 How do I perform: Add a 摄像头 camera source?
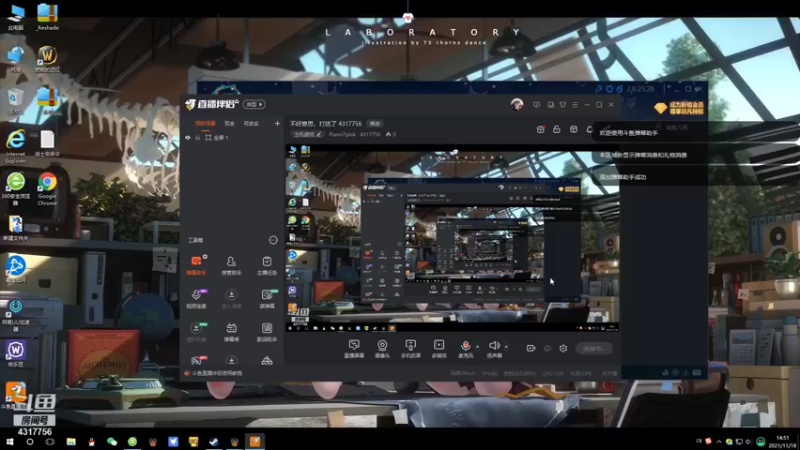click(382, 348)
